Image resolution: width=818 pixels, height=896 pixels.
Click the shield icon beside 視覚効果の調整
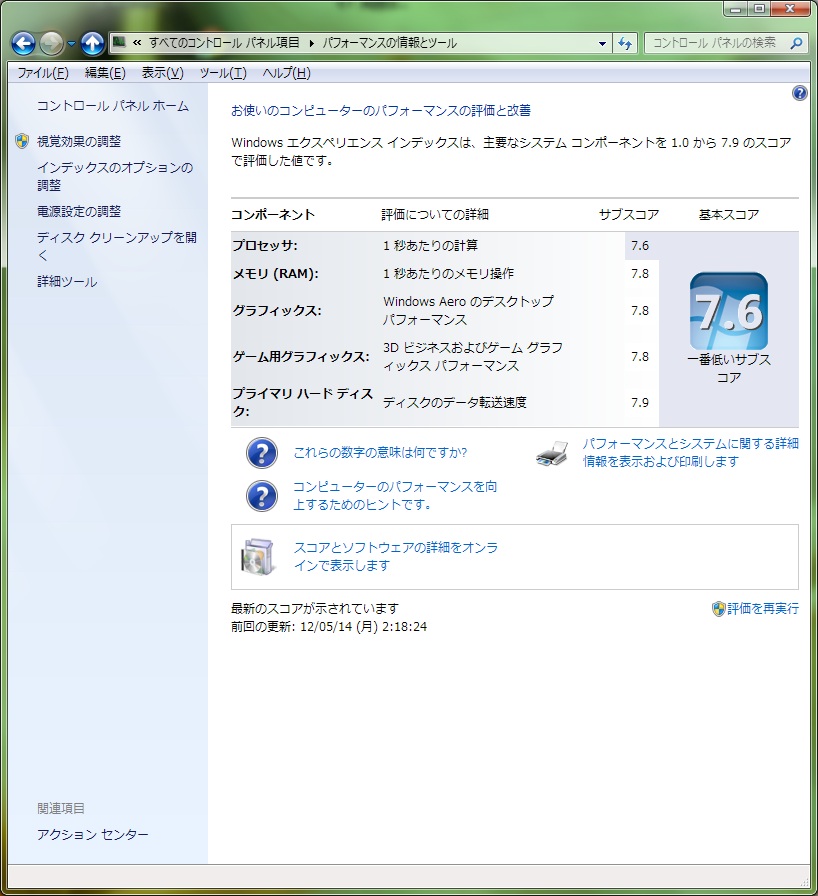pyautogui.click(x=22, y=141)
